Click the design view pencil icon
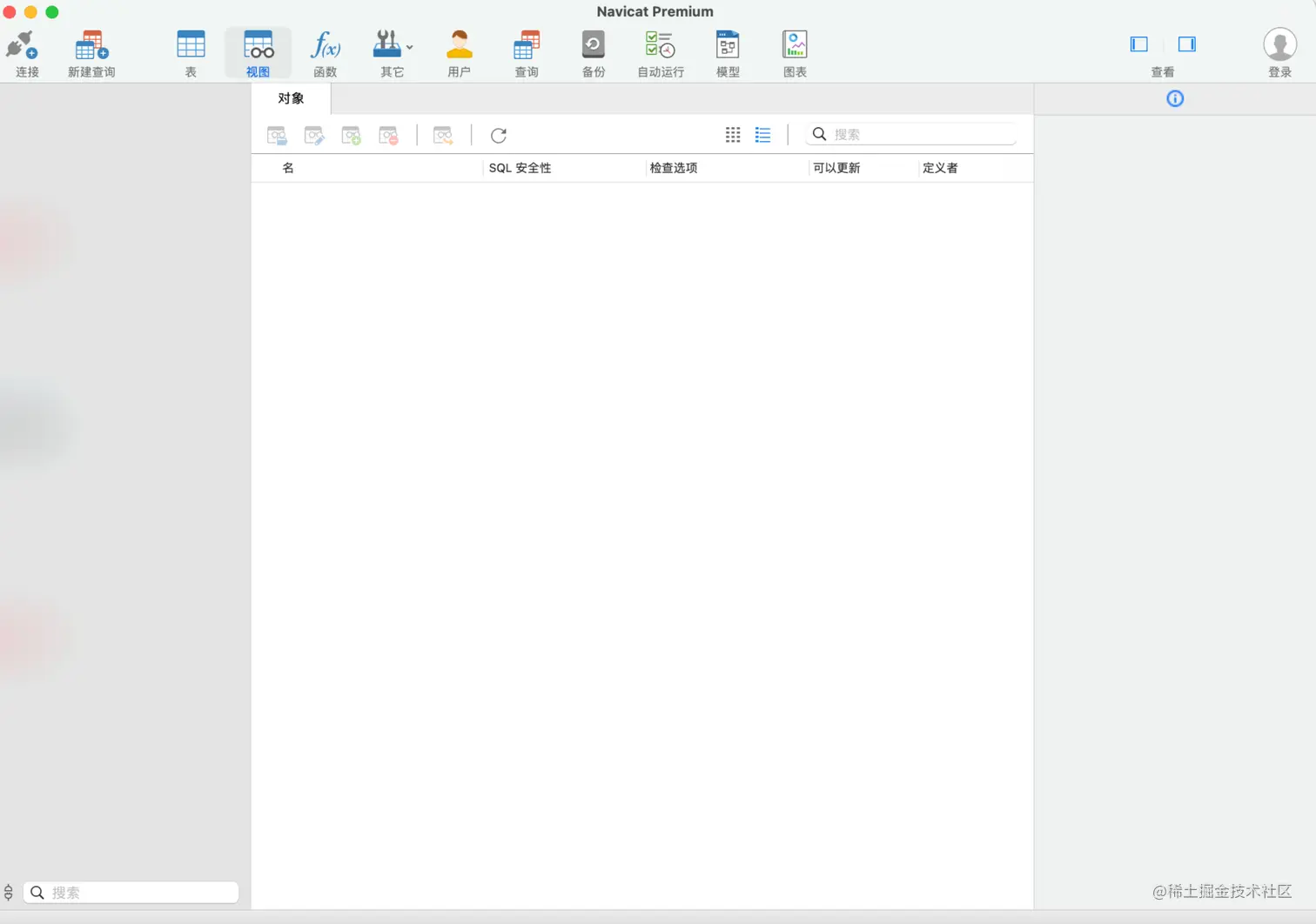 pos(314,135)
